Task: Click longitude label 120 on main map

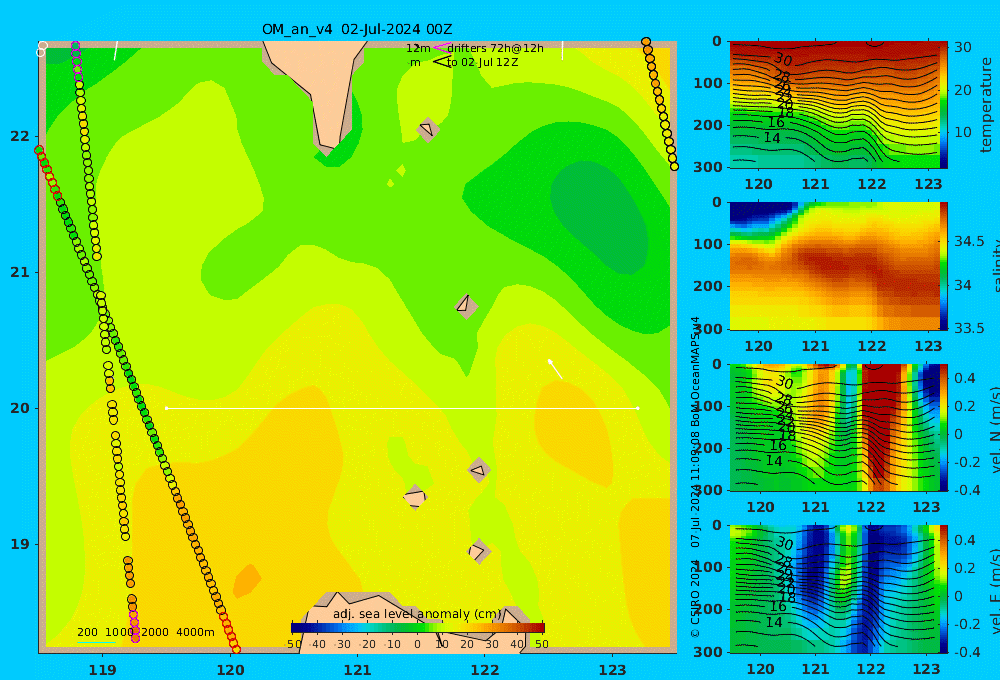Action: [x=230, y=670]
